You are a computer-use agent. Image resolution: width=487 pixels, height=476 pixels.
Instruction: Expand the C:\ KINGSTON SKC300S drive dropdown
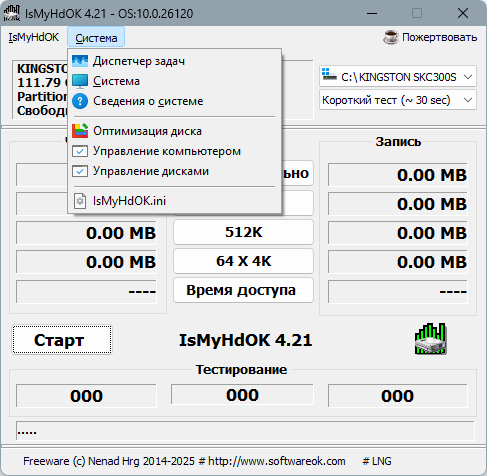pyautogui.click(x=468, y=77)
